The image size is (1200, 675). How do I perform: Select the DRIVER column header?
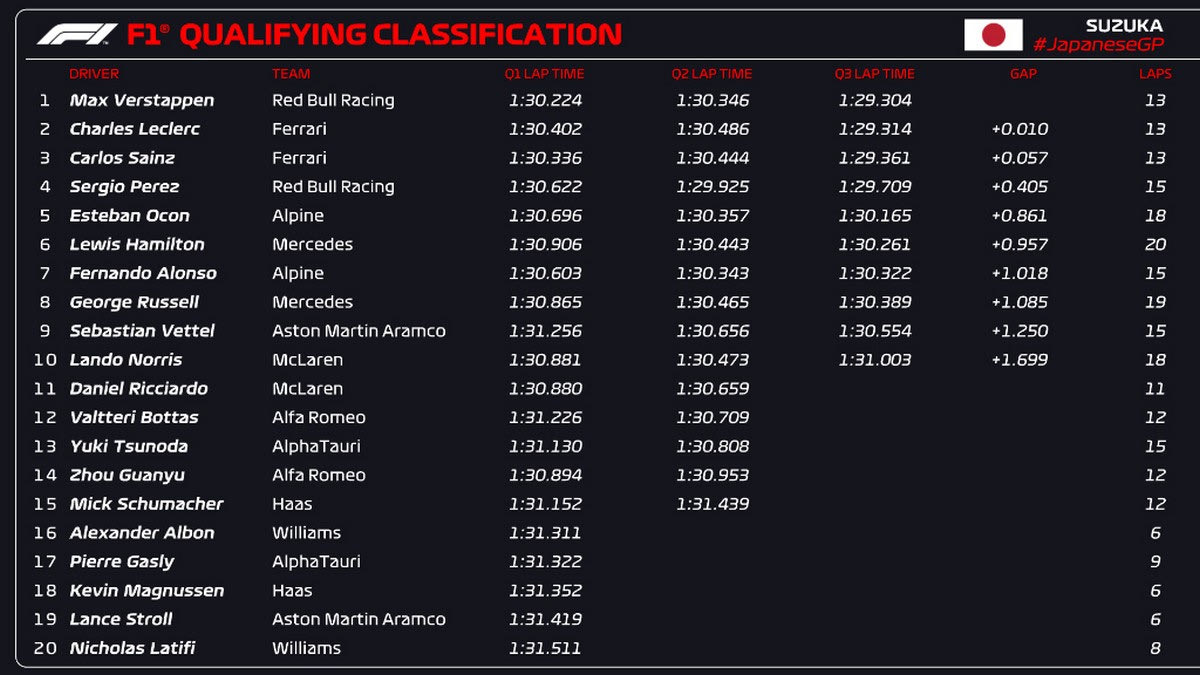pos(94,73)
